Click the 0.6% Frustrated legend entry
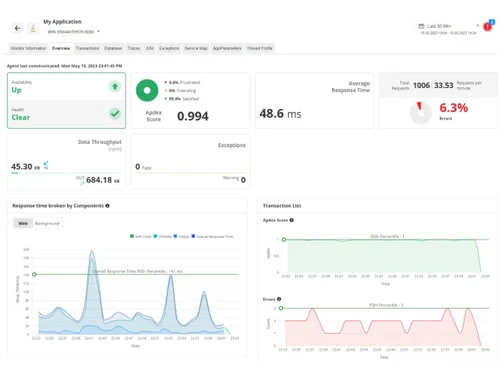 pyautogui.click(x=182, y=82)
